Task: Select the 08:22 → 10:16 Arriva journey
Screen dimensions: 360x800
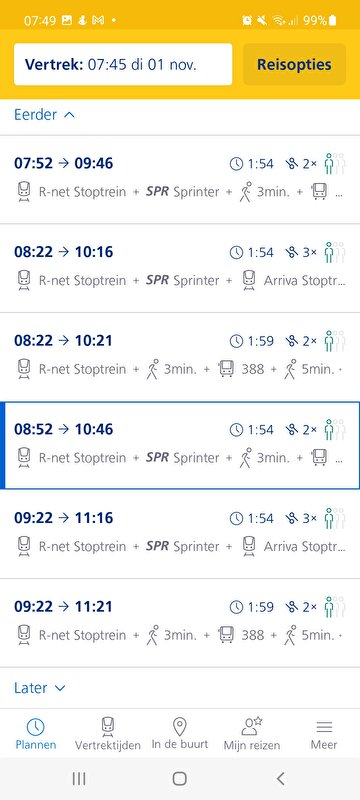Action: (x=180, y=268)
